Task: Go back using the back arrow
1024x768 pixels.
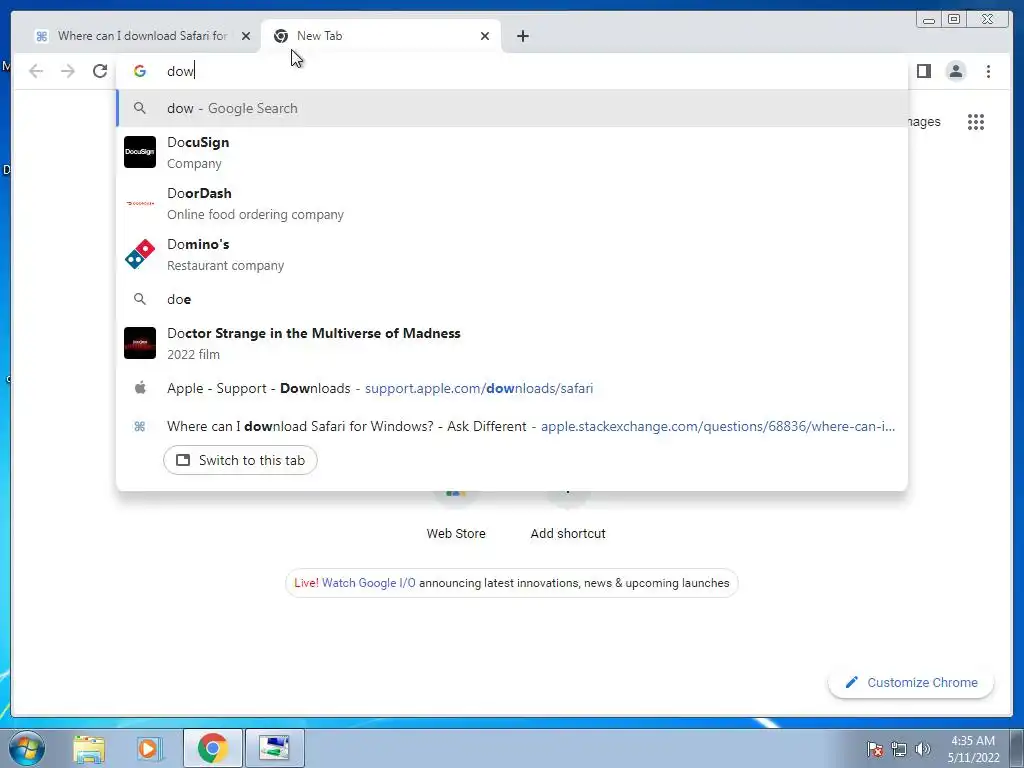Action: pos(36,71)
